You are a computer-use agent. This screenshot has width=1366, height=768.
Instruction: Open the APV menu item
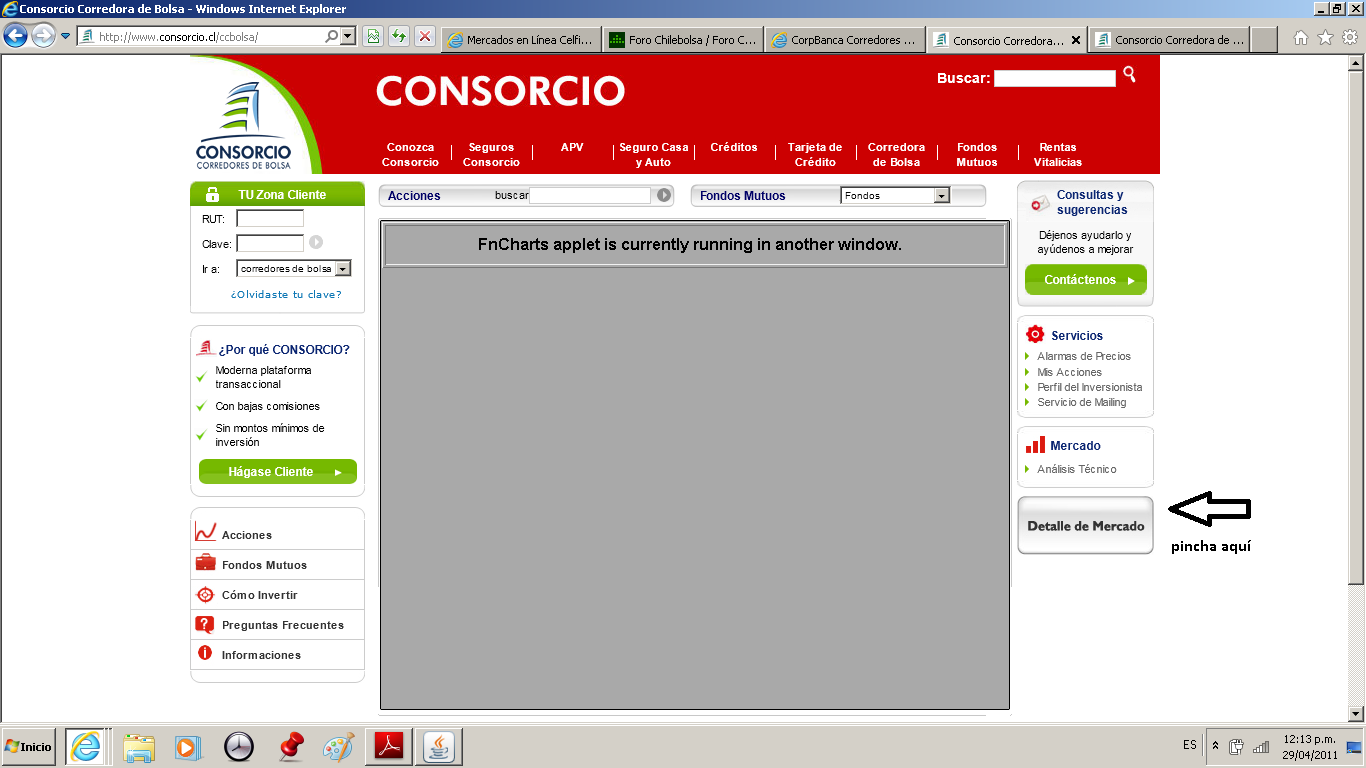pyautogui.click(x=572, y=148)
